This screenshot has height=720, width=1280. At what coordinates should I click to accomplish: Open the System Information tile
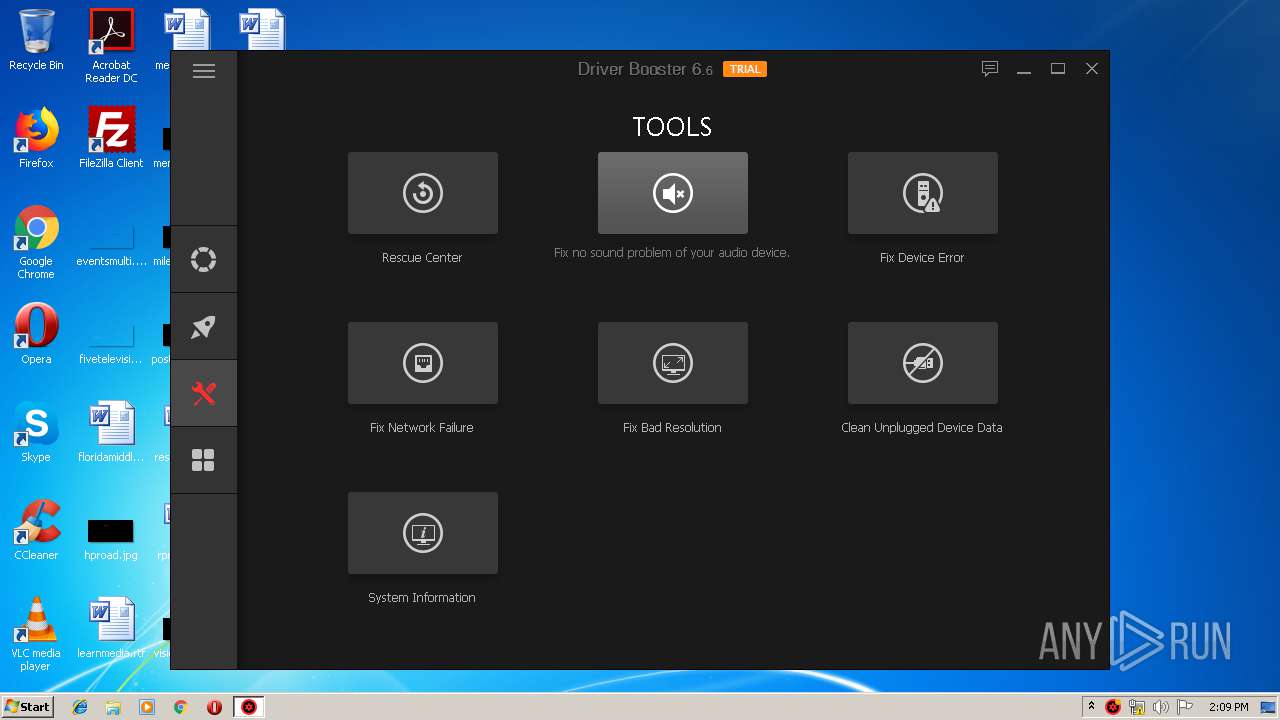pos(423,533)
